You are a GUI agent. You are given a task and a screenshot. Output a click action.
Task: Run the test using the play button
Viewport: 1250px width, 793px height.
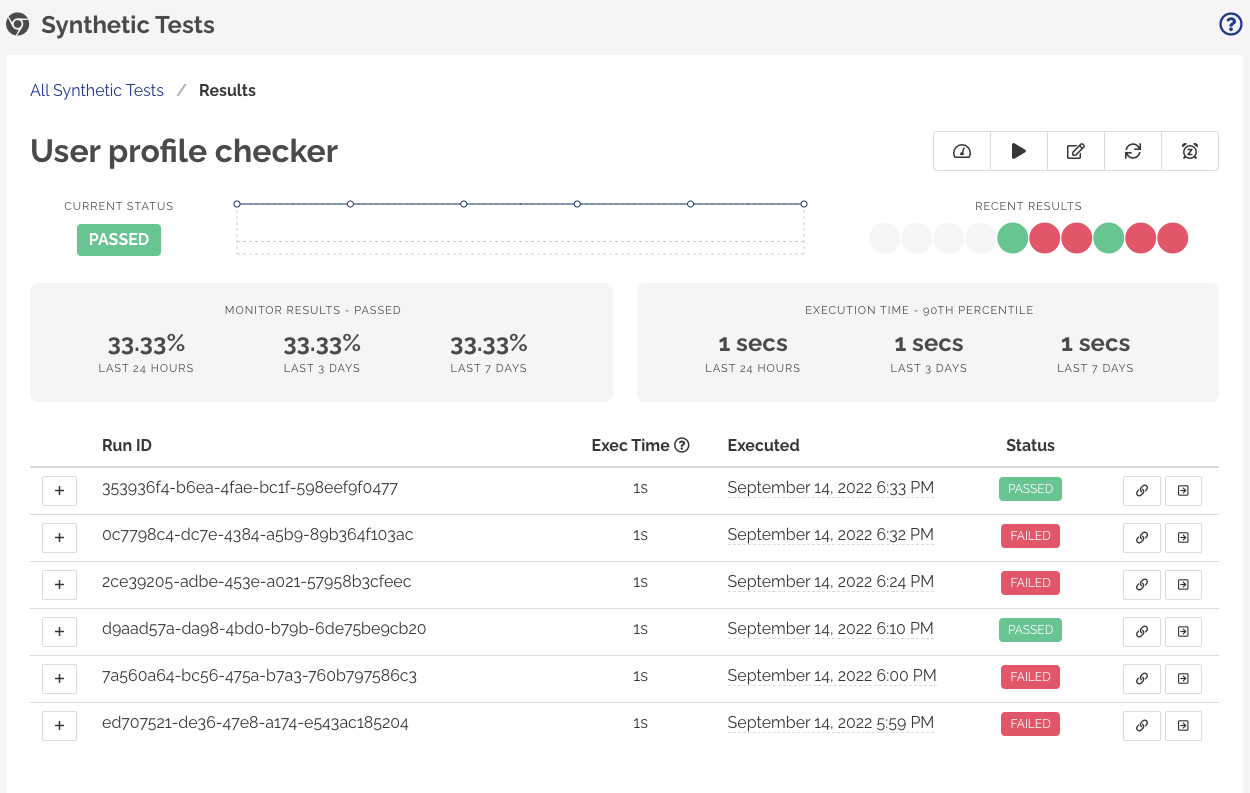point(1018,151)
